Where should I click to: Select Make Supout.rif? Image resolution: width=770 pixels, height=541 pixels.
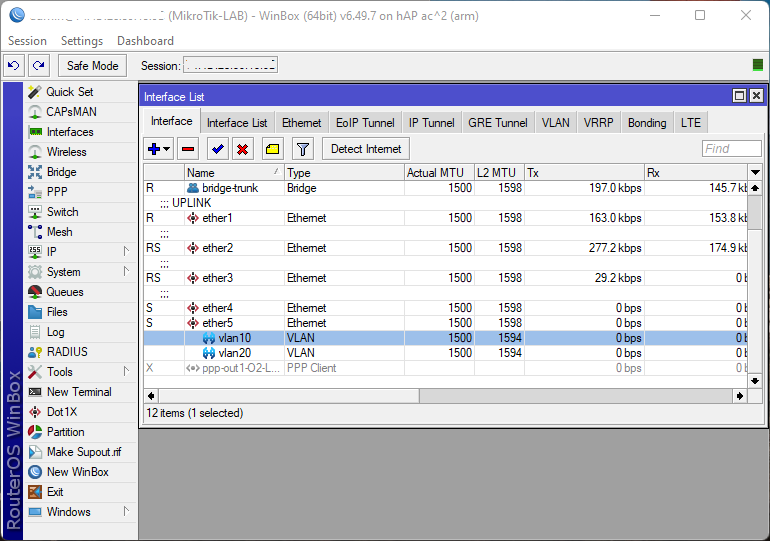pyautogui.click(x=80, y=452)
